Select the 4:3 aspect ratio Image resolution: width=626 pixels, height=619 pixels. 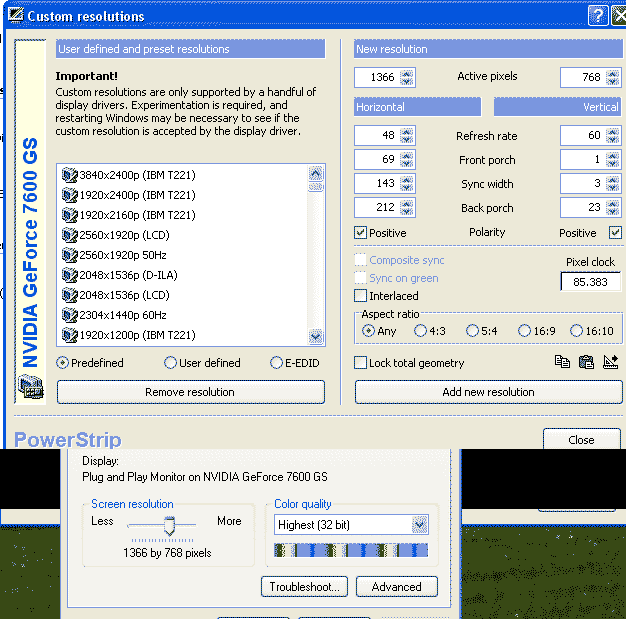[420, 331]
